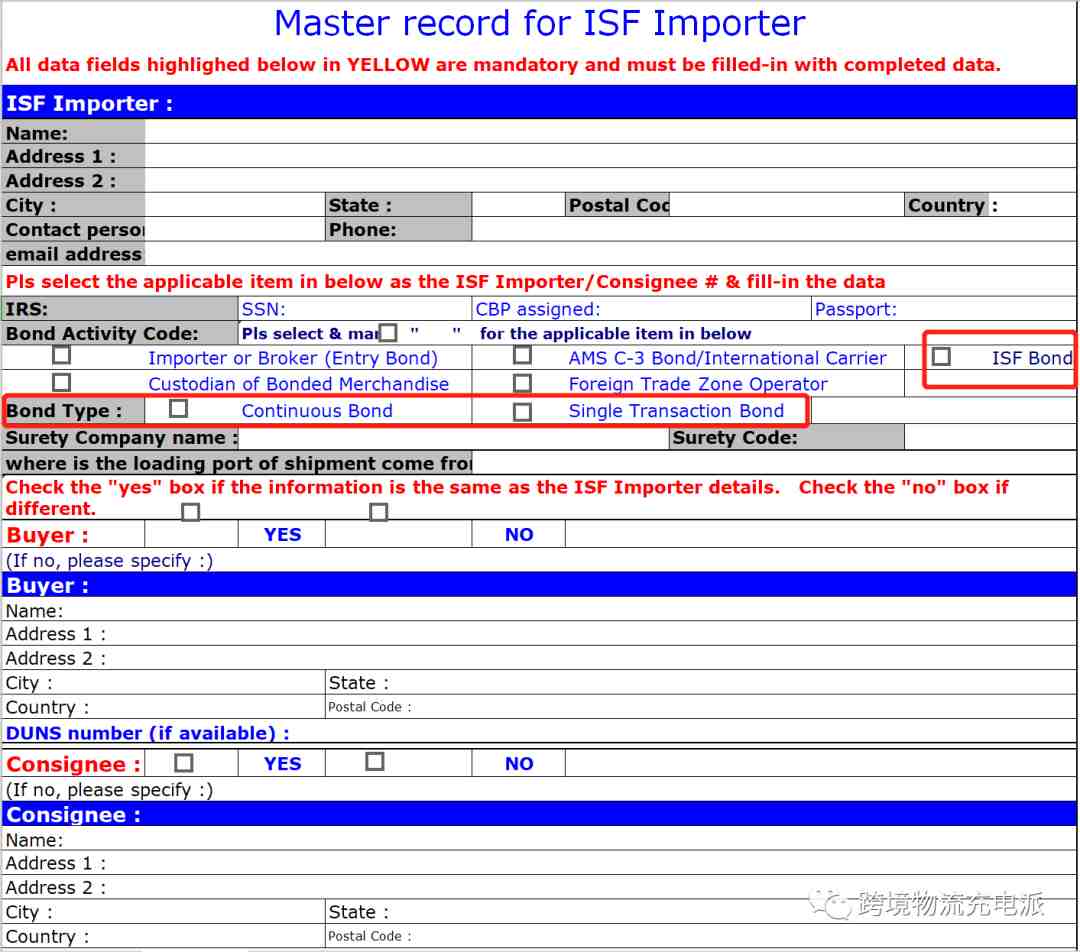The height and width of the screenshot is (952, 1080).
Task: Click the Buyer section Address 1 field
Action: click(x=539, y=634)
